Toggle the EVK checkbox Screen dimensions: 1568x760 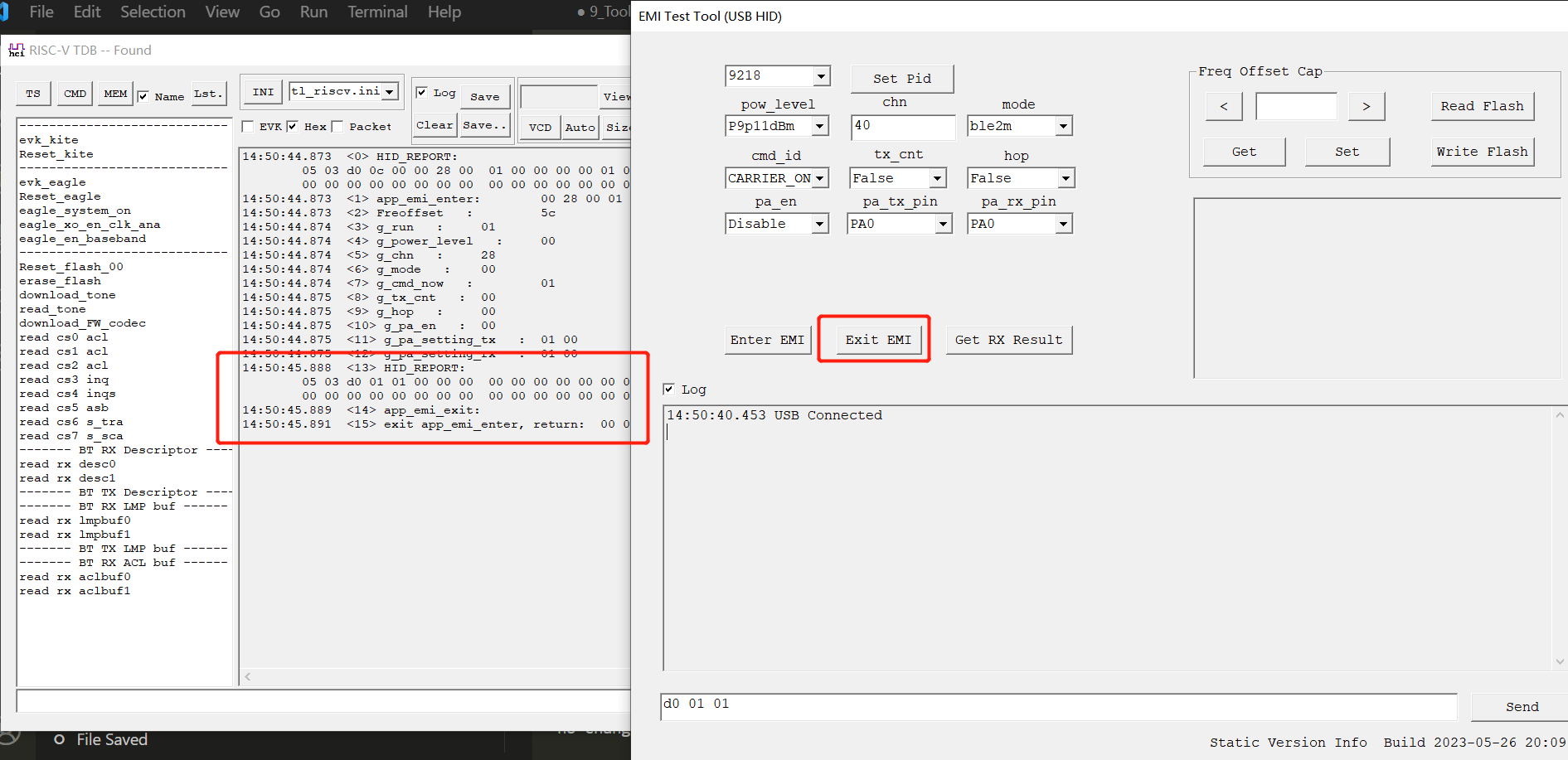point(248,127)
